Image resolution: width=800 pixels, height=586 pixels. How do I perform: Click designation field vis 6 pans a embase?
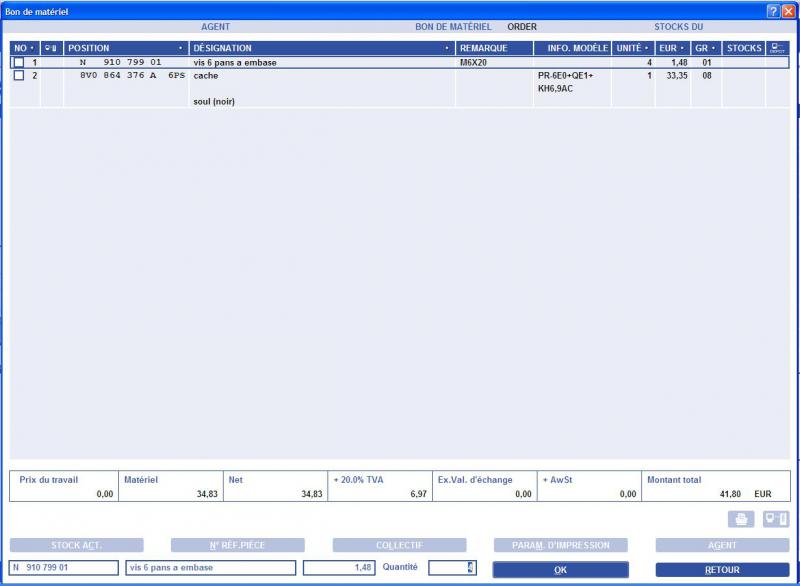click(211, 567)
